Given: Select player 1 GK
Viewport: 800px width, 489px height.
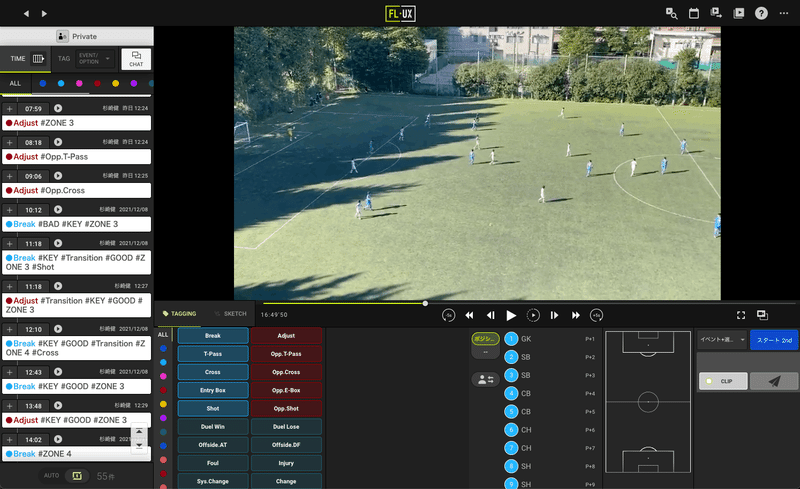Looking at the screenshot, I should point(511,339).
